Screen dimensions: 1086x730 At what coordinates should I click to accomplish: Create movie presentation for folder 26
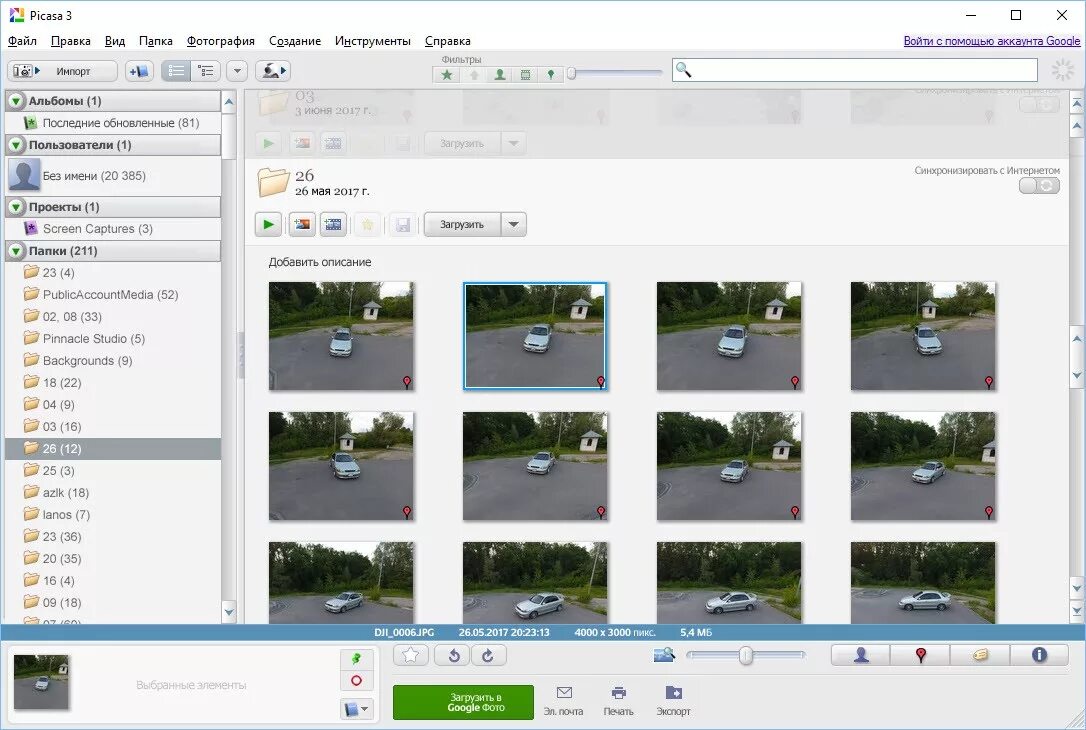coord(333,224)
